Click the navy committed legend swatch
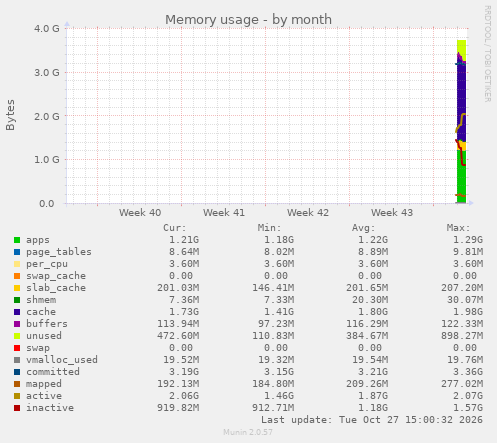Image resolution: width=497 pixels, height=443 pixels. (x=17, y=372)
